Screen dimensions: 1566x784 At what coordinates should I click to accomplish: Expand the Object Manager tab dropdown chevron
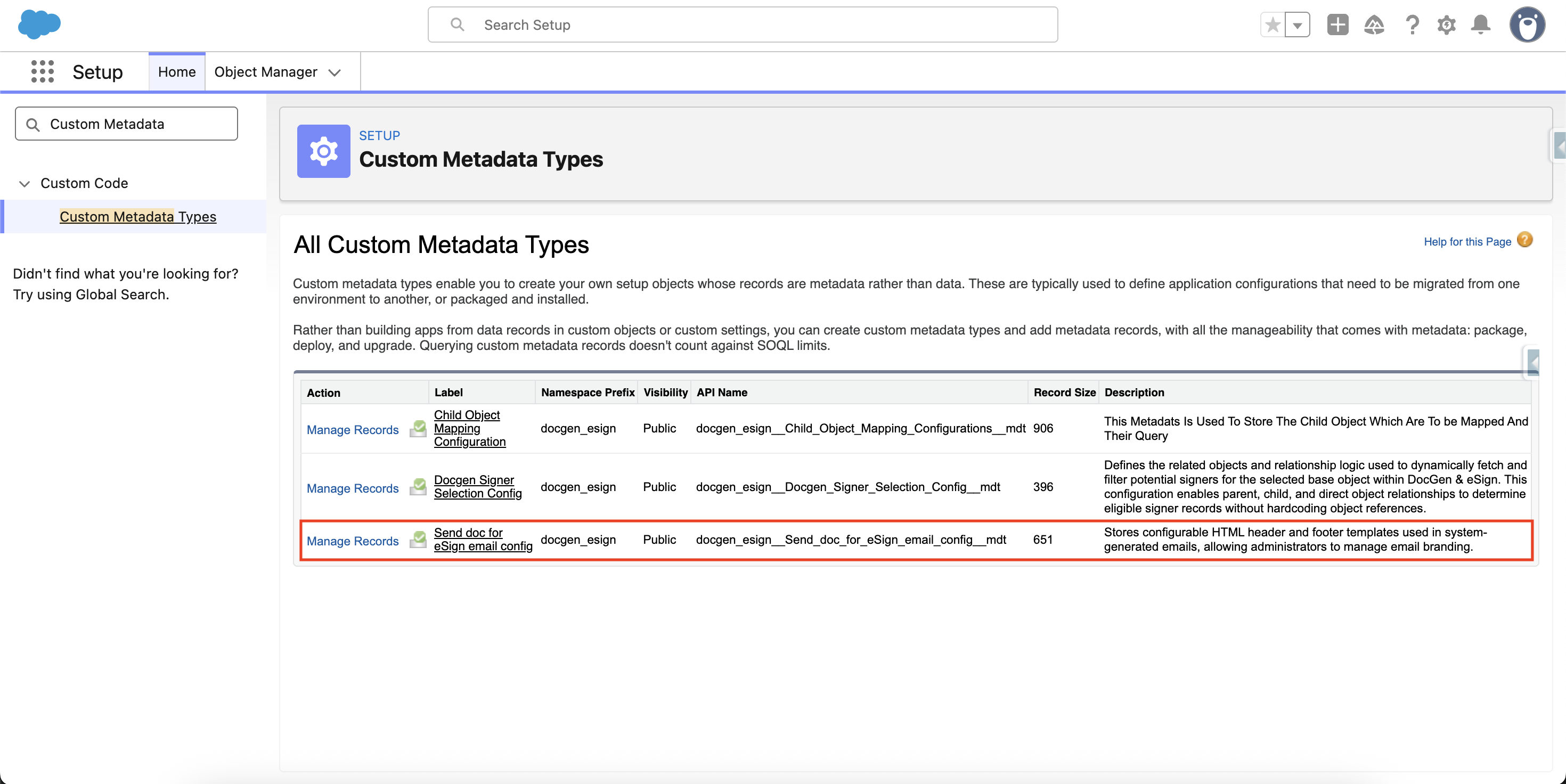tap(335, 72)
